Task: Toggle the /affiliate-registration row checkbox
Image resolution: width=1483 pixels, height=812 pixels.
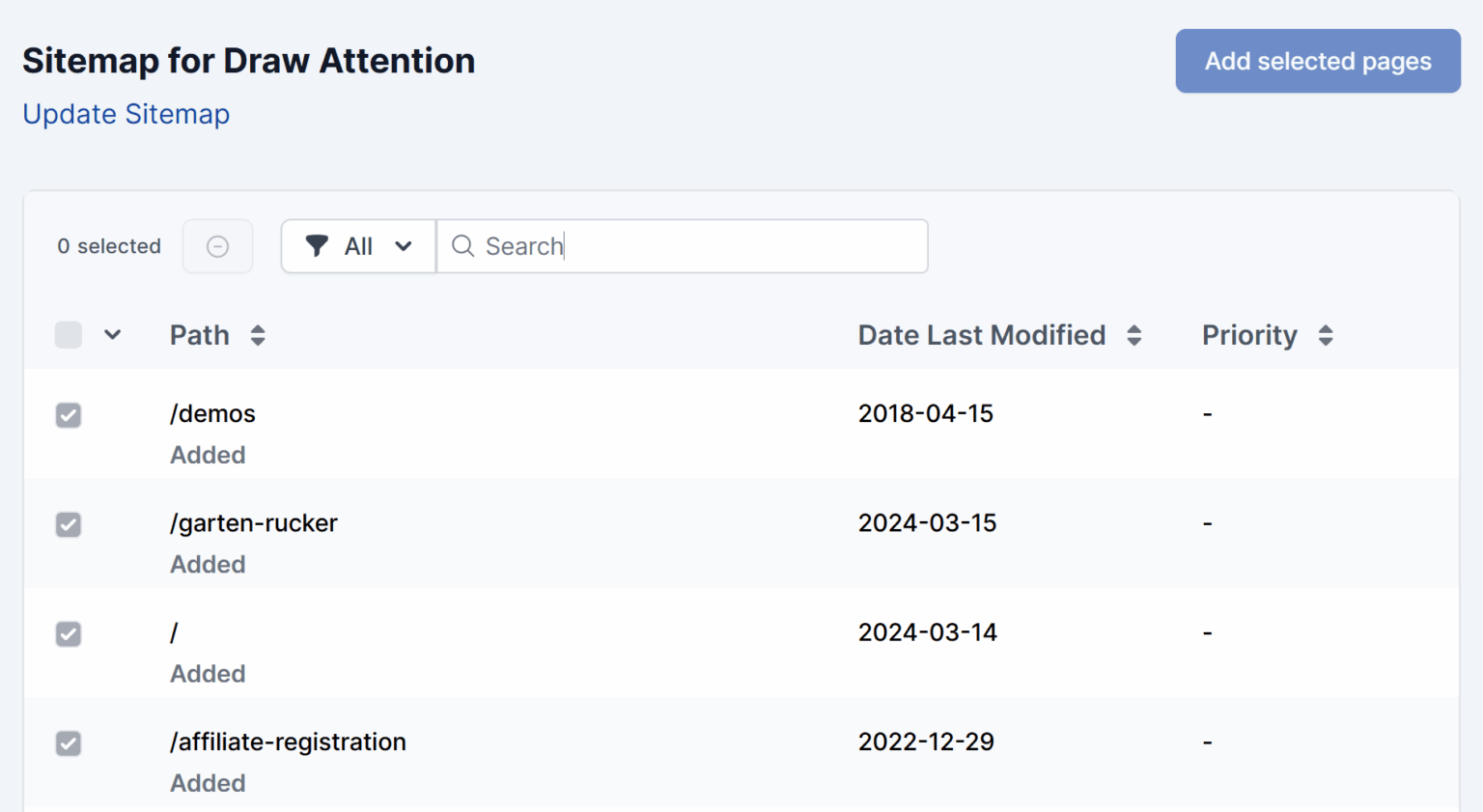Action: coord(69,743)
